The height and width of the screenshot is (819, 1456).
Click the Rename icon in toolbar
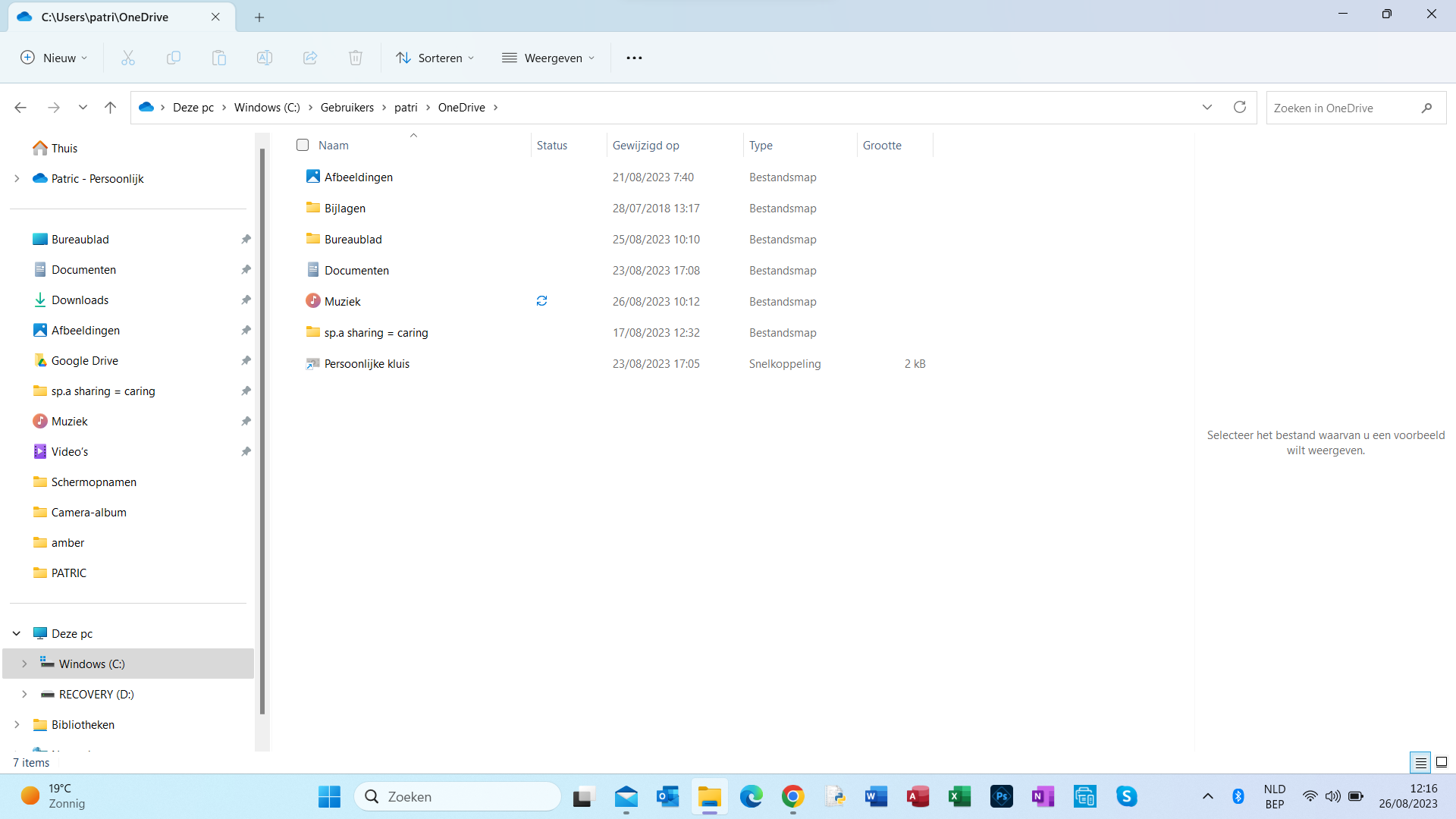(265, 58)
